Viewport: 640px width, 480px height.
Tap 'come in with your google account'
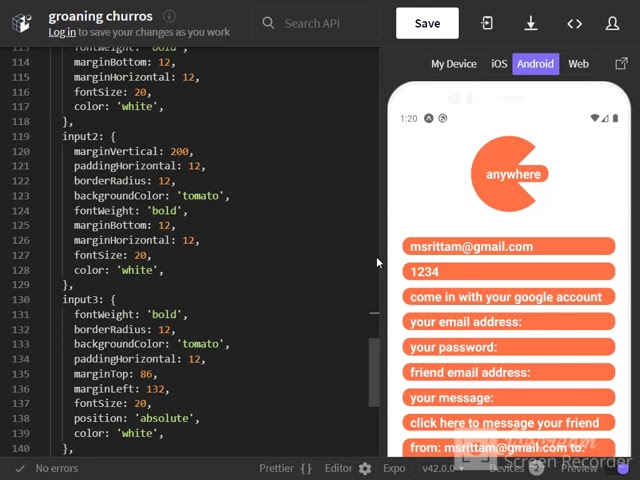509,297
